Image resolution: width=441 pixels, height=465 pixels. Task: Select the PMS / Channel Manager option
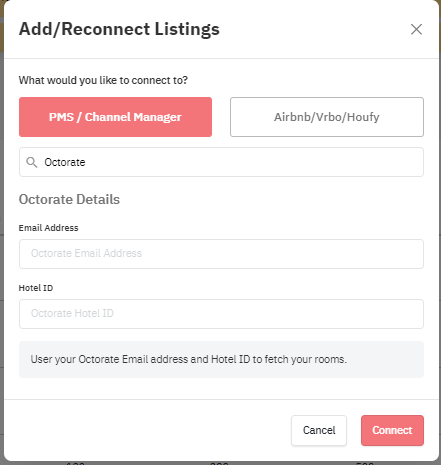(115, 117)
